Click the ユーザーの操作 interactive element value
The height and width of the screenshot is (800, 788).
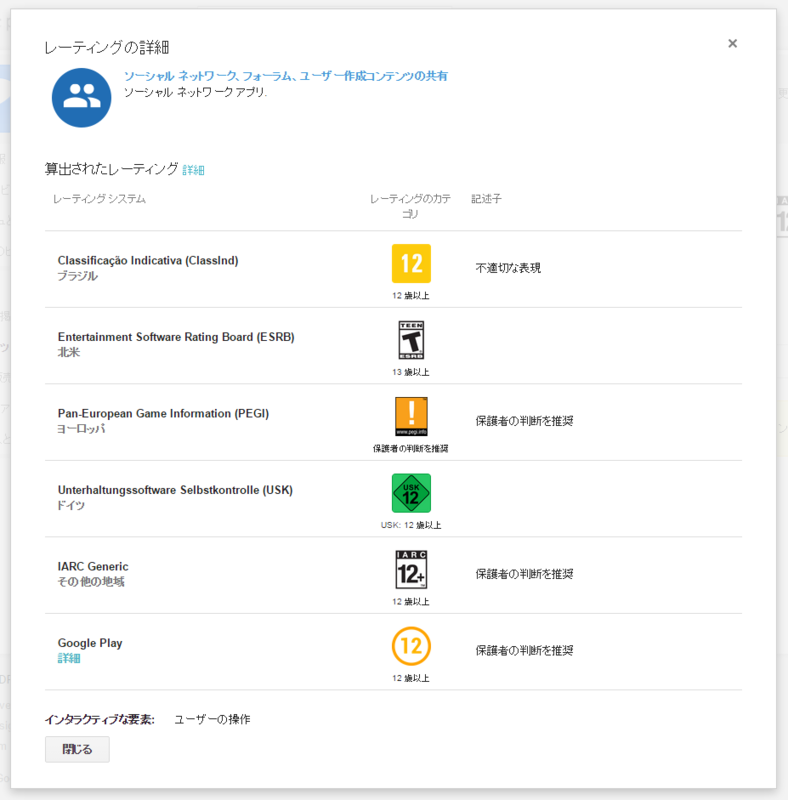[x=212, y=719]
